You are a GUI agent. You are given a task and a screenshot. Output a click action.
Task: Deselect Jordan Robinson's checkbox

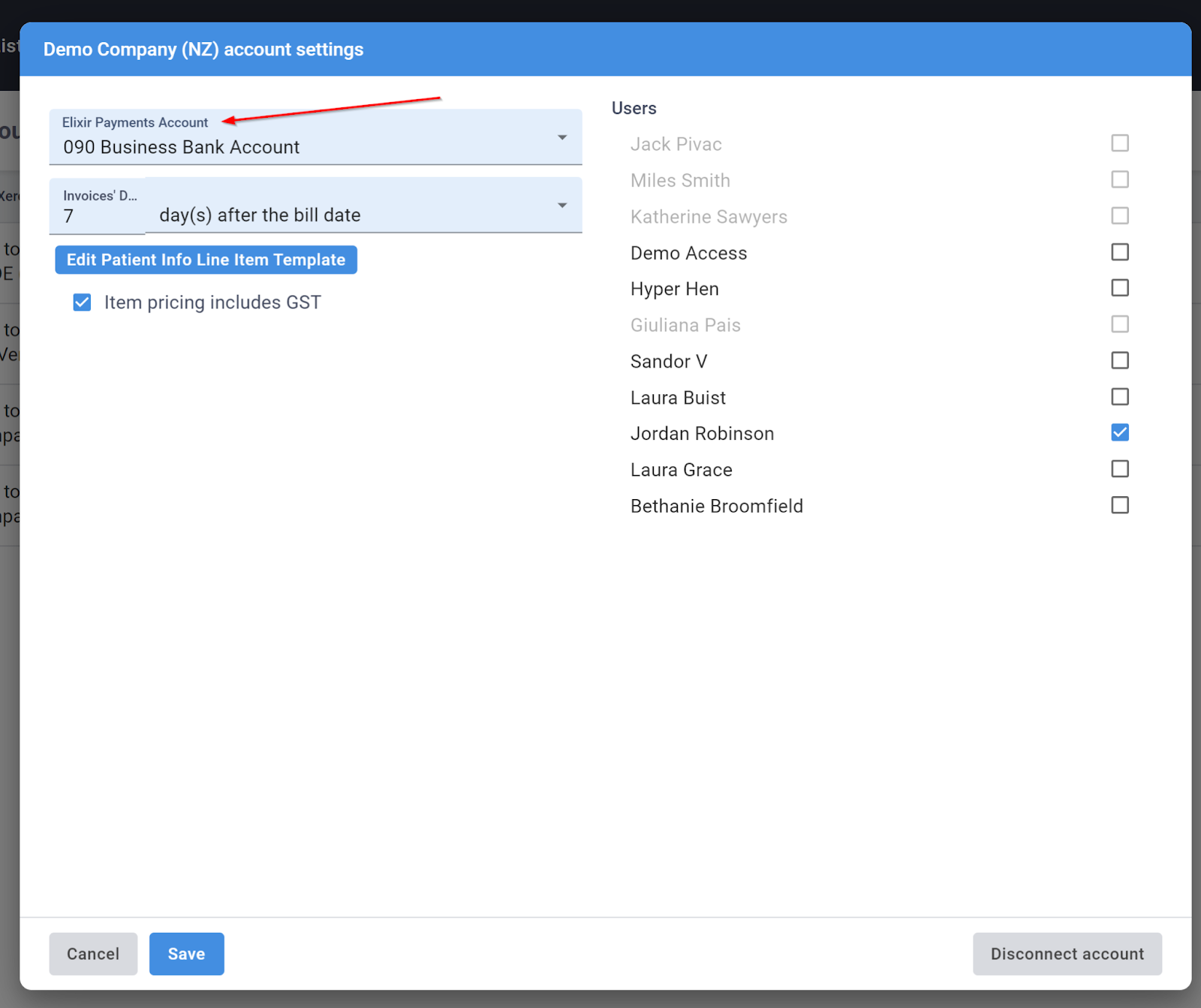pos(1119,432)
